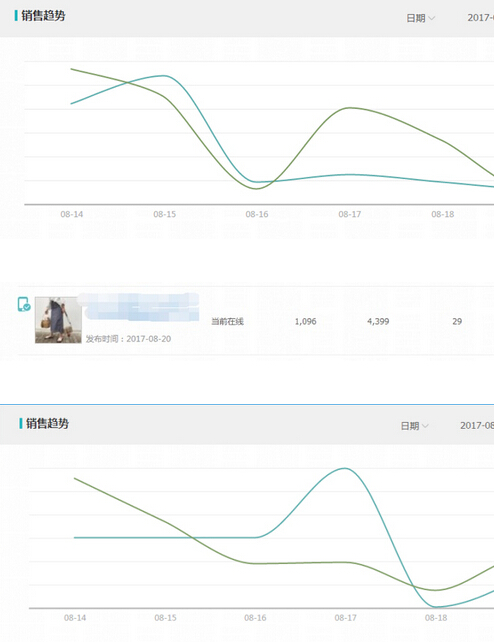Select 08-18 axis label on second chart

pos(436,618)
